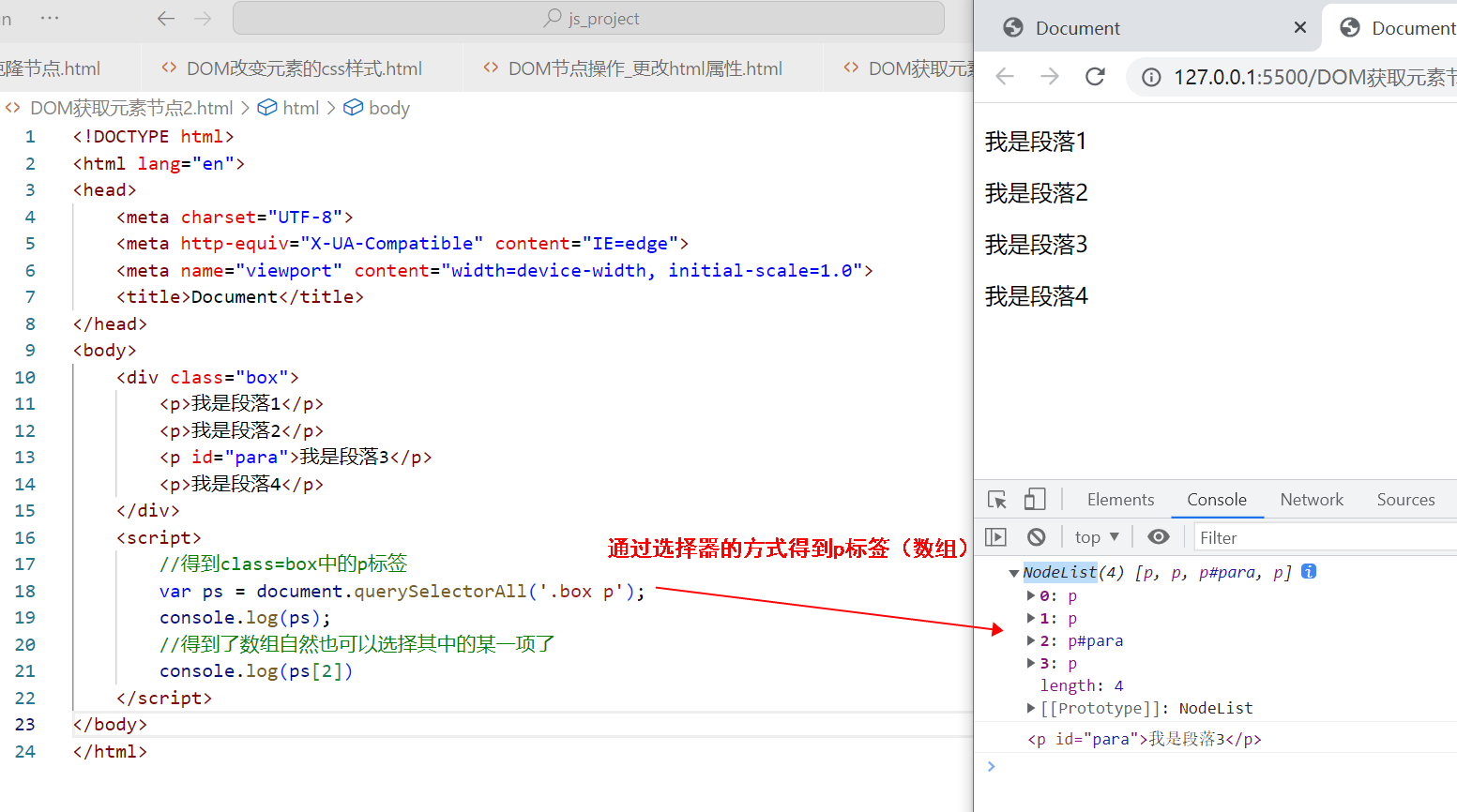The image size is (1457, 812).
Task: Expand the 0: p entry
Action: coord(1031,595)
